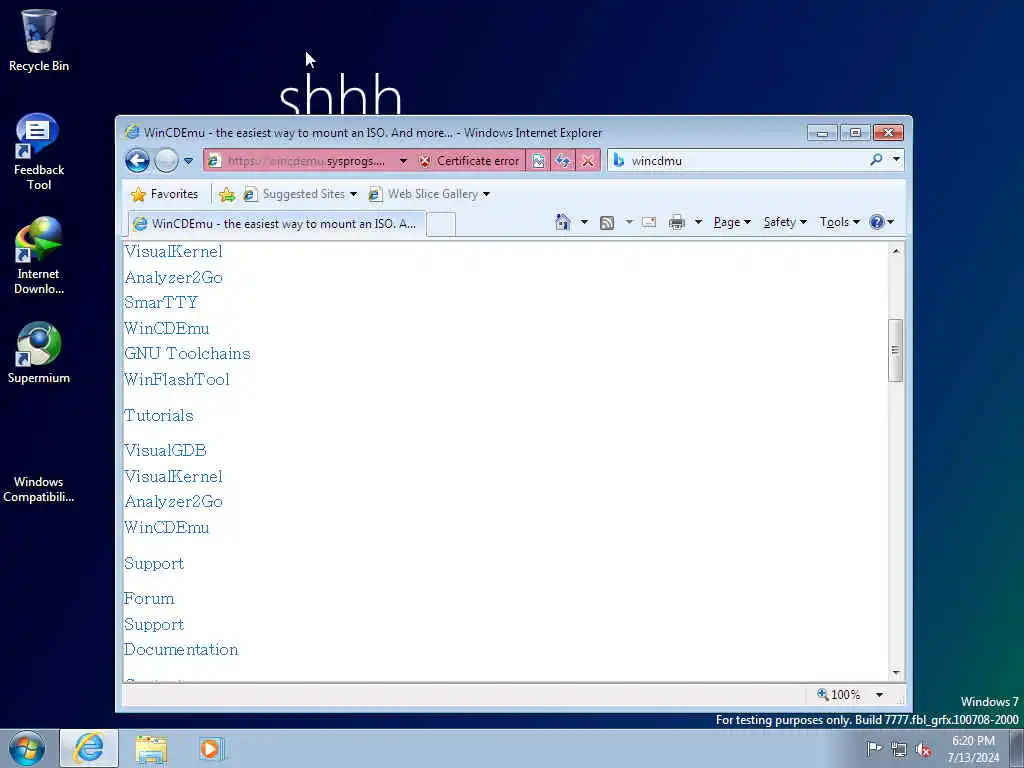
Task: Click the Home icon in command bar
Action: (562, 222)
